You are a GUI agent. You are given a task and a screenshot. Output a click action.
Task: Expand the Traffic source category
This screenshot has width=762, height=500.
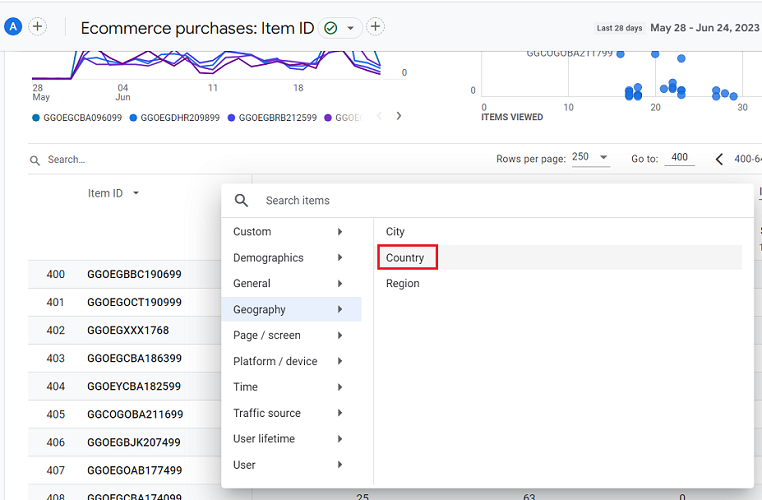[x=288, y=413]
